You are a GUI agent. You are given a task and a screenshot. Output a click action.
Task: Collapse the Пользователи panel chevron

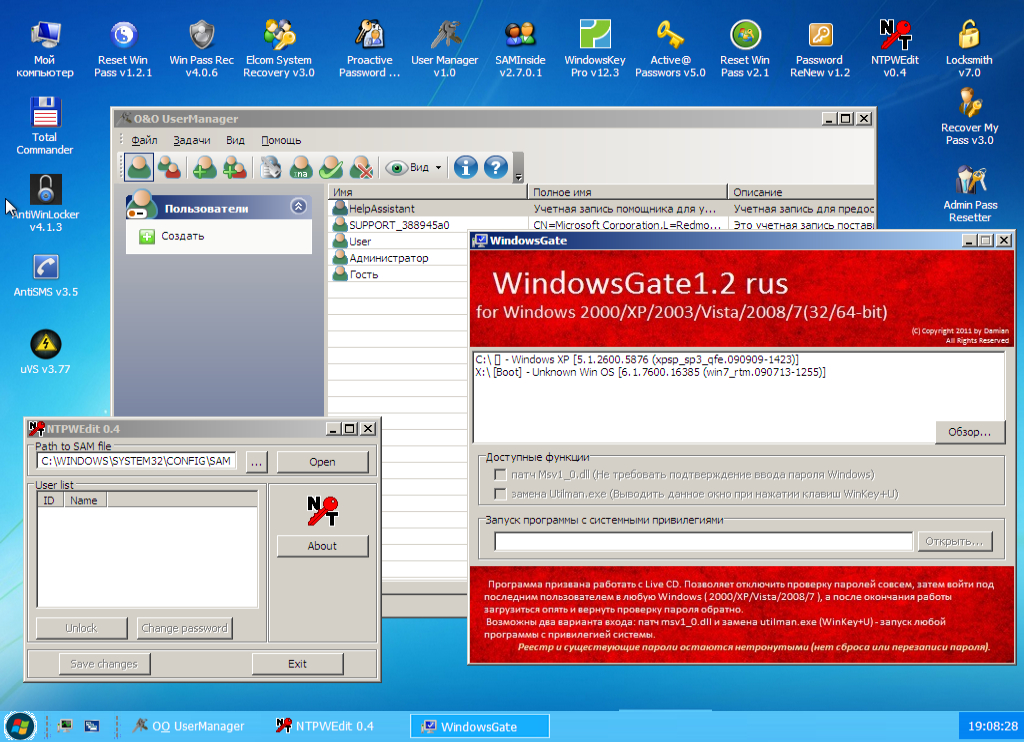(298, 207)
